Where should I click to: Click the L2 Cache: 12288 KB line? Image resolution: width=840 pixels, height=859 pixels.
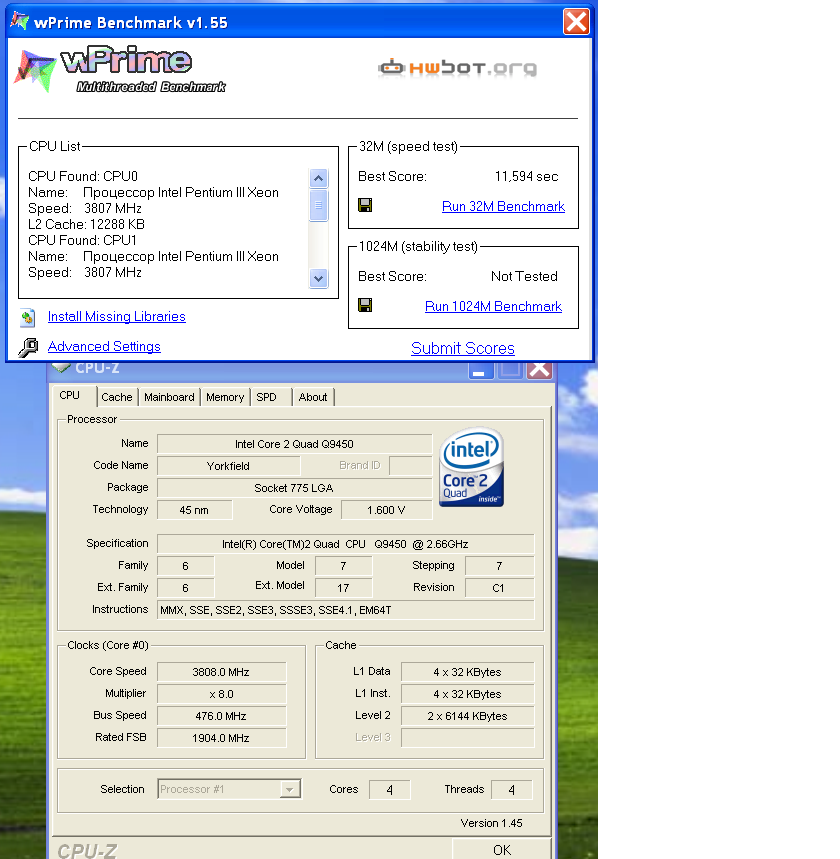pos(87,224)
